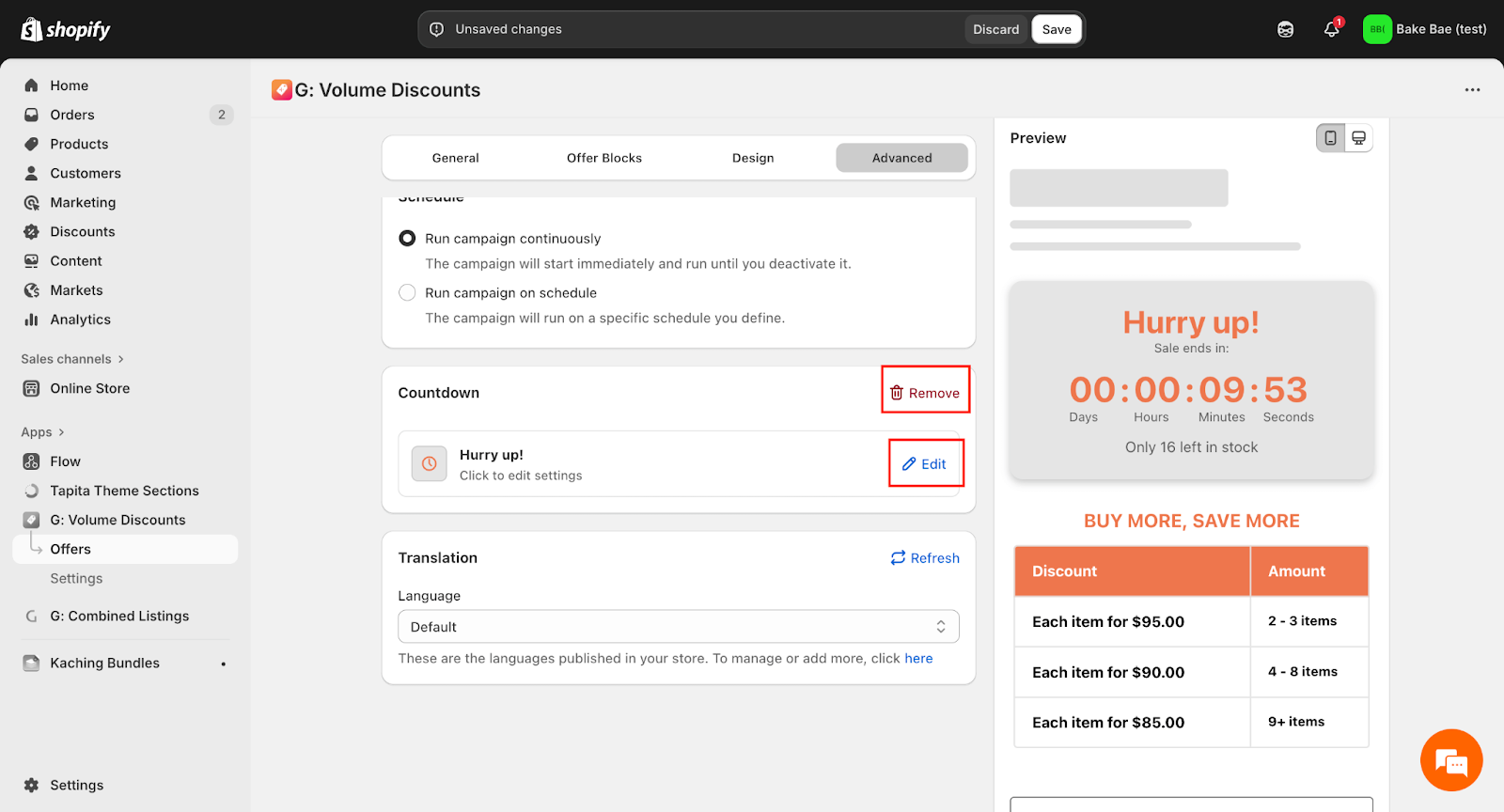Screen dimensions: 1504x812
Task: Click the 'G: Volume Discounts' page title
Action: click(387, 90)
